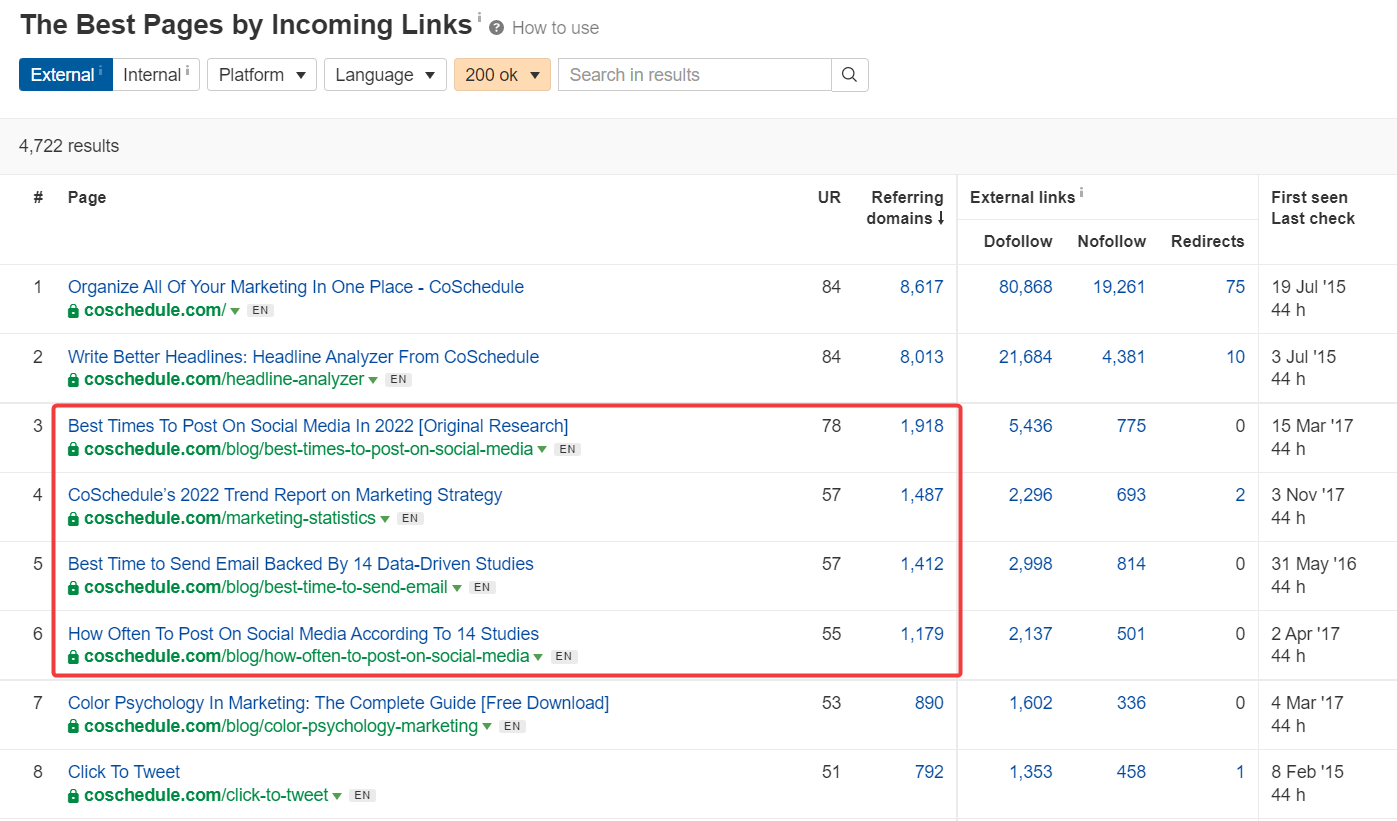Click the lock icon on click-to-tweet URL
This screenshot has width=1397, height=821.
(x=73, y=796)
